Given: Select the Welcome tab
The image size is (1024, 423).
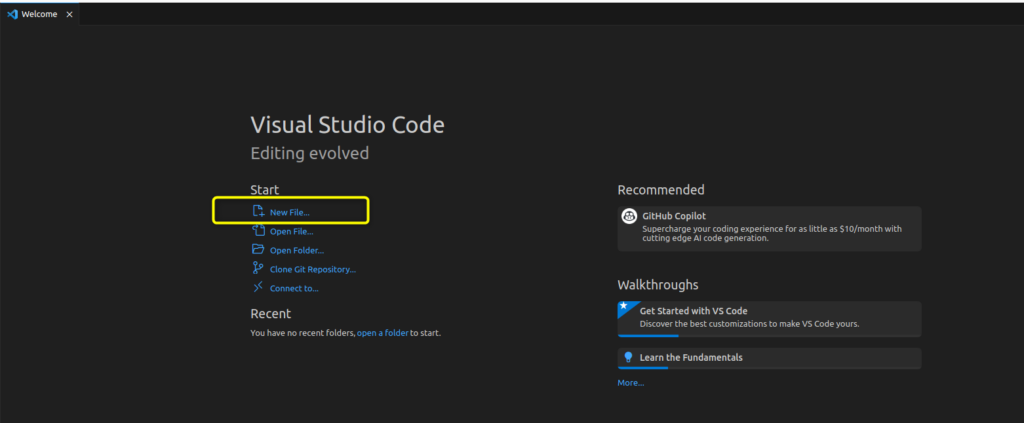Looking at the screenshot, I should point(39,14).
